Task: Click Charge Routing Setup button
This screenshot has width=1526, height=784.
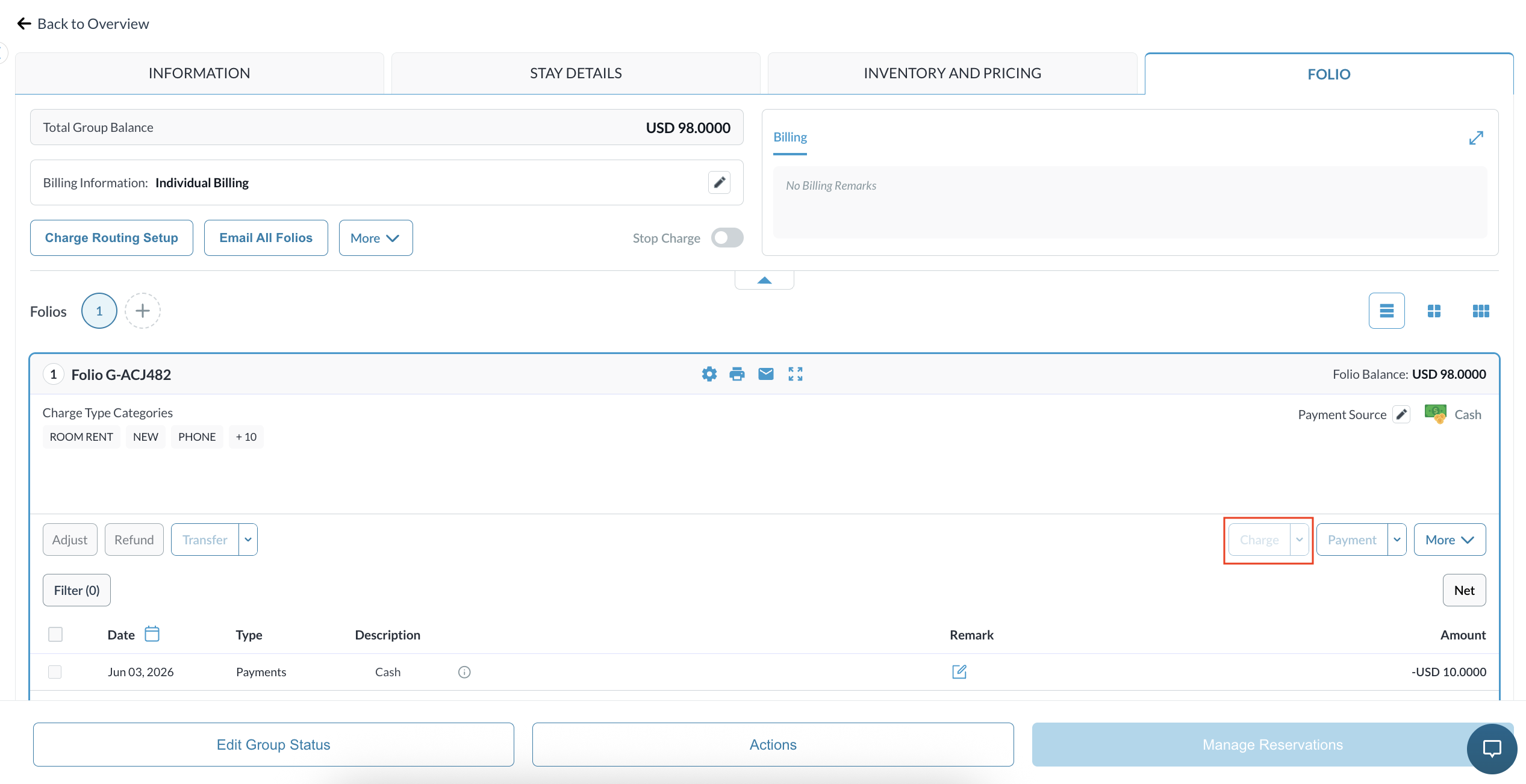Action: click(111, 238)
